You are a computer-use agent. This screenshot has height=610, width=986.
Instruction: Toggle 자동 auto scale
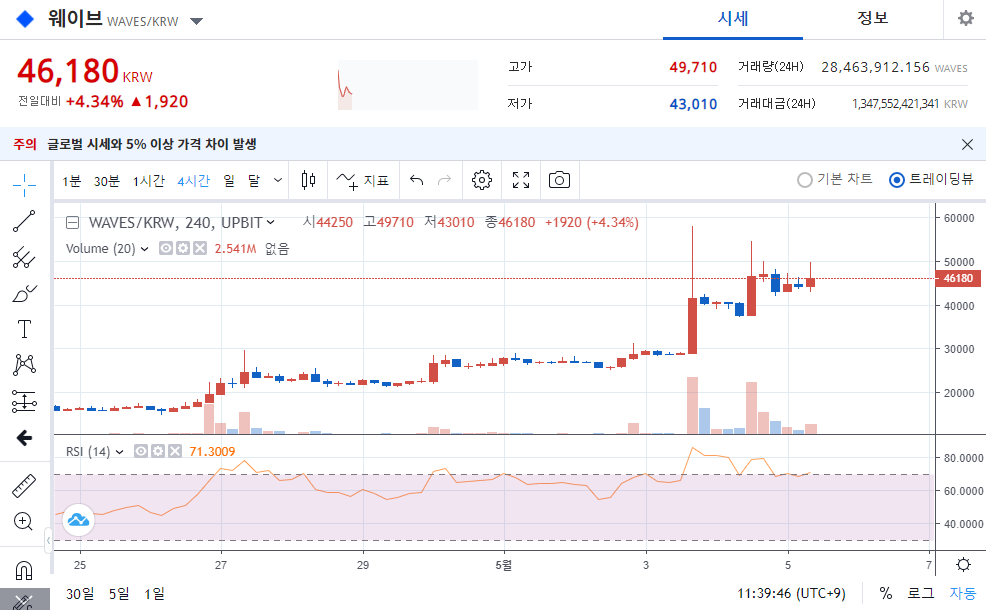click(963, 593)
